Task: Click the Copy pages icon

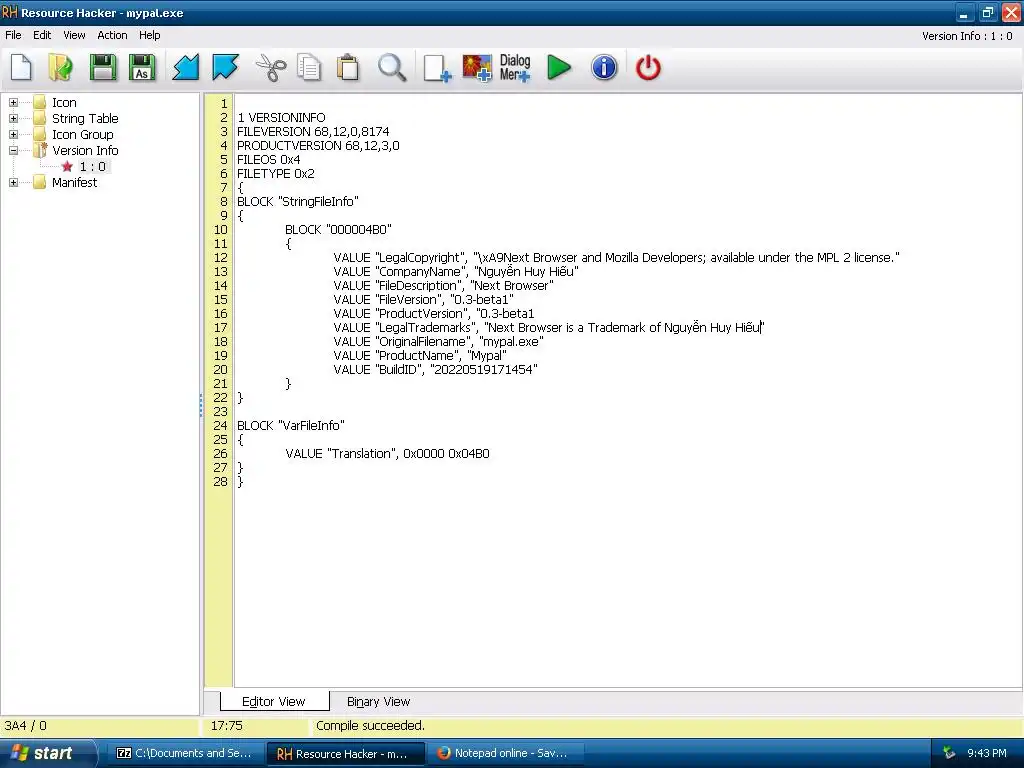Action: (309, 67)
